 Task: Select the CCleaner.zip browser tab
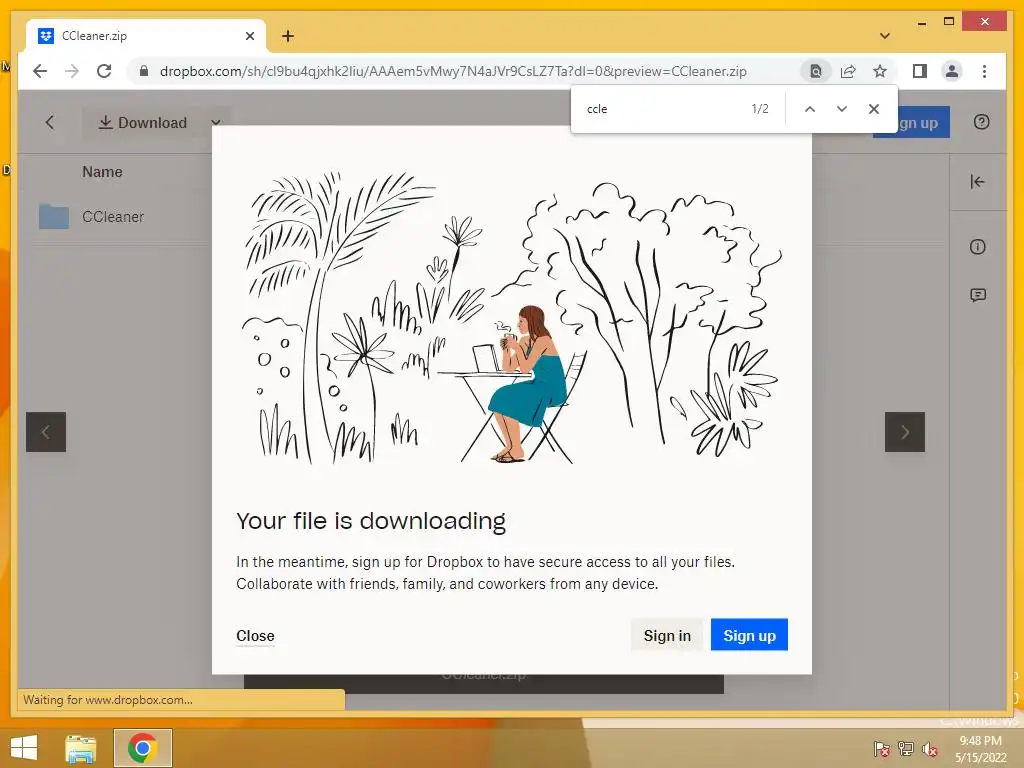point(146,36)
